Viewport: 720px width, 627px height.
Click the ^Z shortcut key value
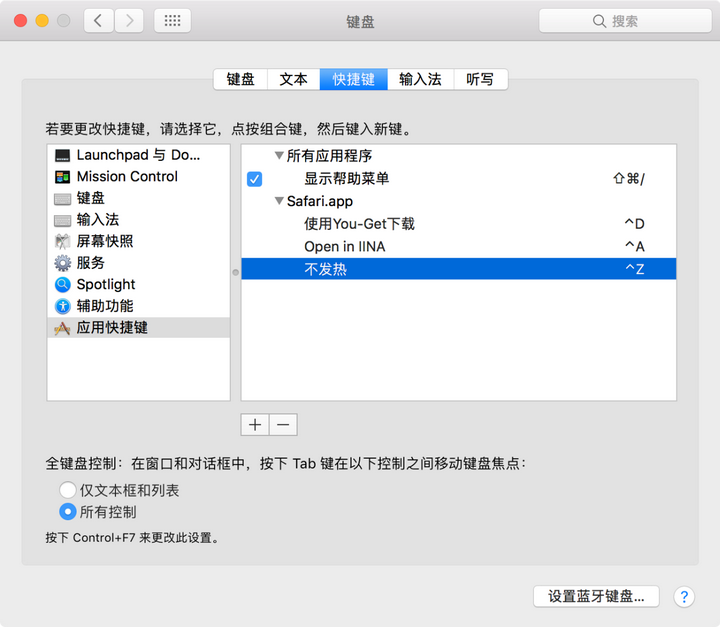[635, 269]
